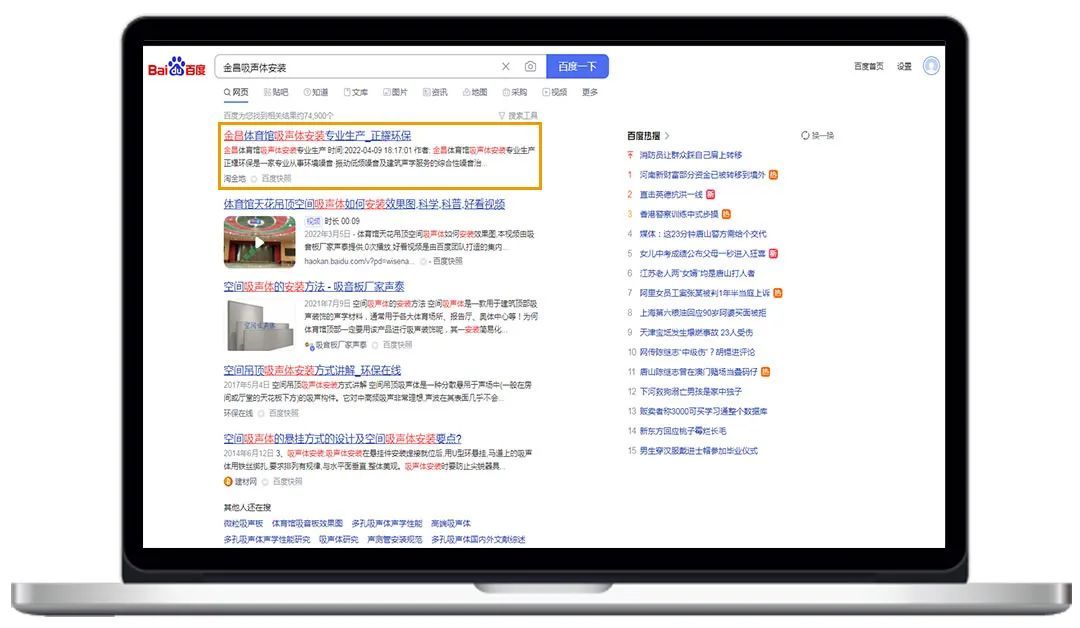Click the 吸音板厂家声泰 source icon
Image resolution: width=1080 pixels, height=628 pixels.
point(309,345)
